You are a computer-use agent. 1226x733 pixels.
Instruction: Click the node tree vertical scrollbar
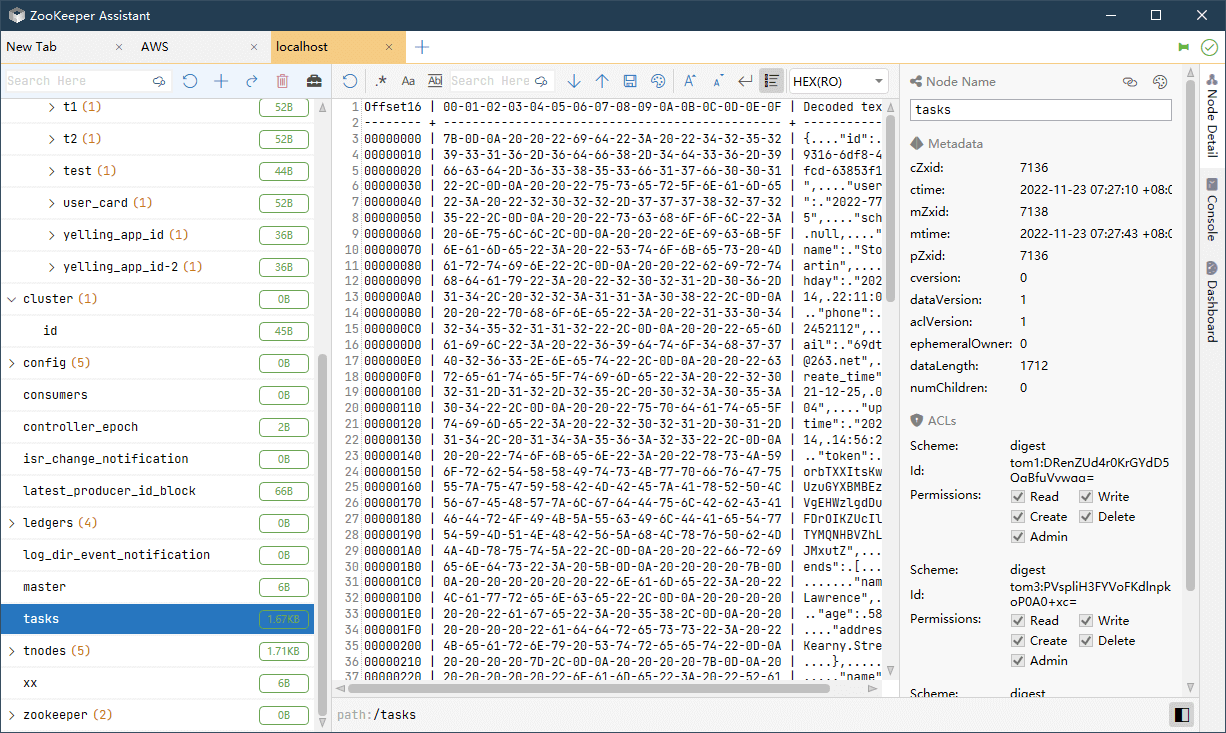point(322,535)
